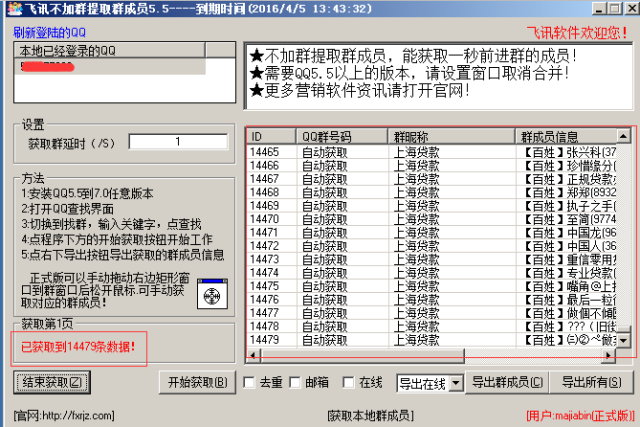Image resolution: width=640 pixels, height=427 pixels.
Task: Select table row with ID 14473
Action: coord(432,260)
